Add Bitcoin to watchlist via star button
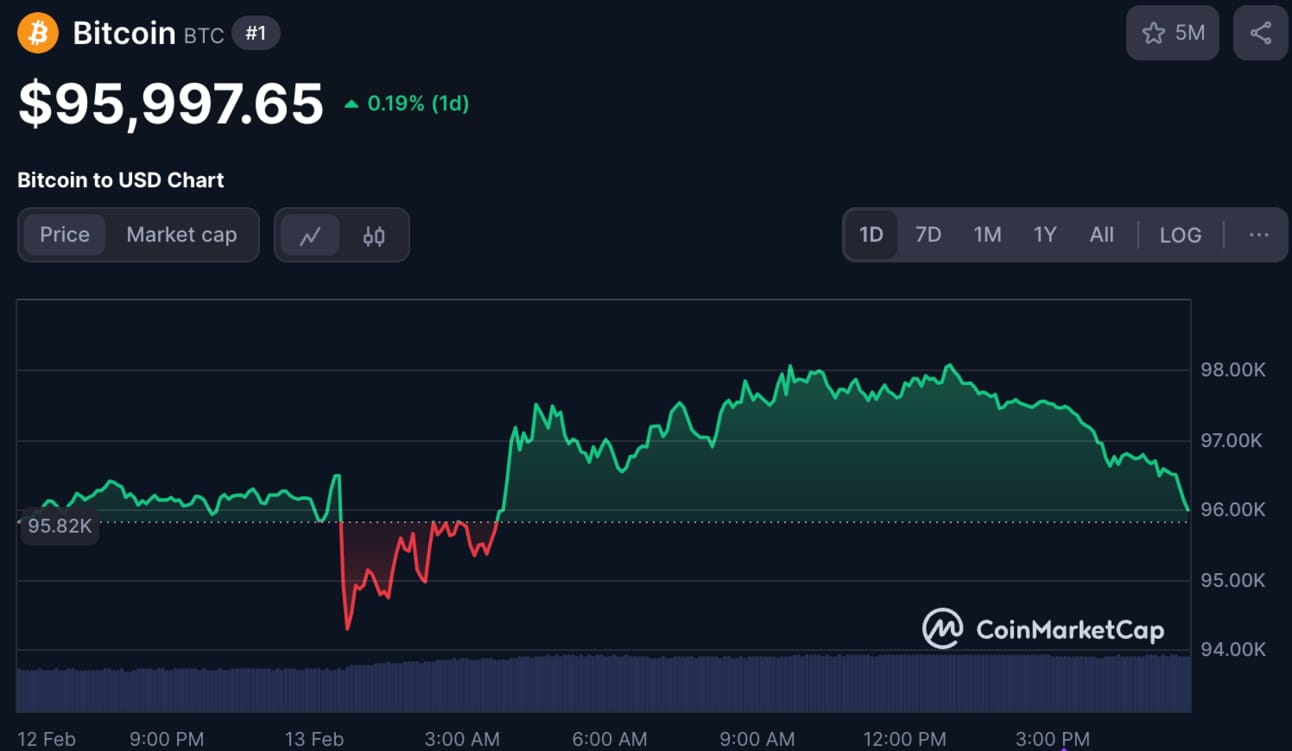 click(1173, 33)
